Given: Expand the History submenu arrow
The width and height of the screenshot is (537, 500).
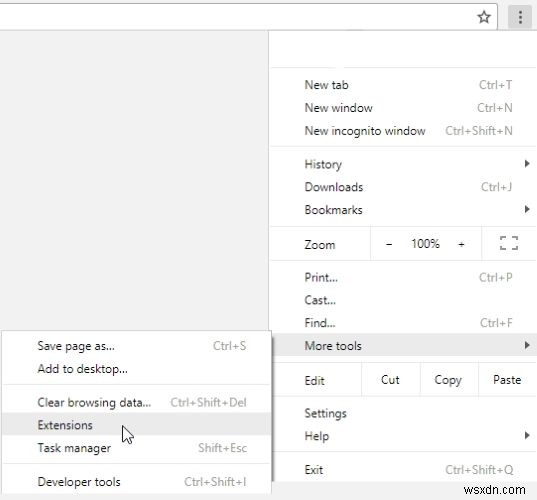Looking at the screenshot, I should tap(527, 164).
